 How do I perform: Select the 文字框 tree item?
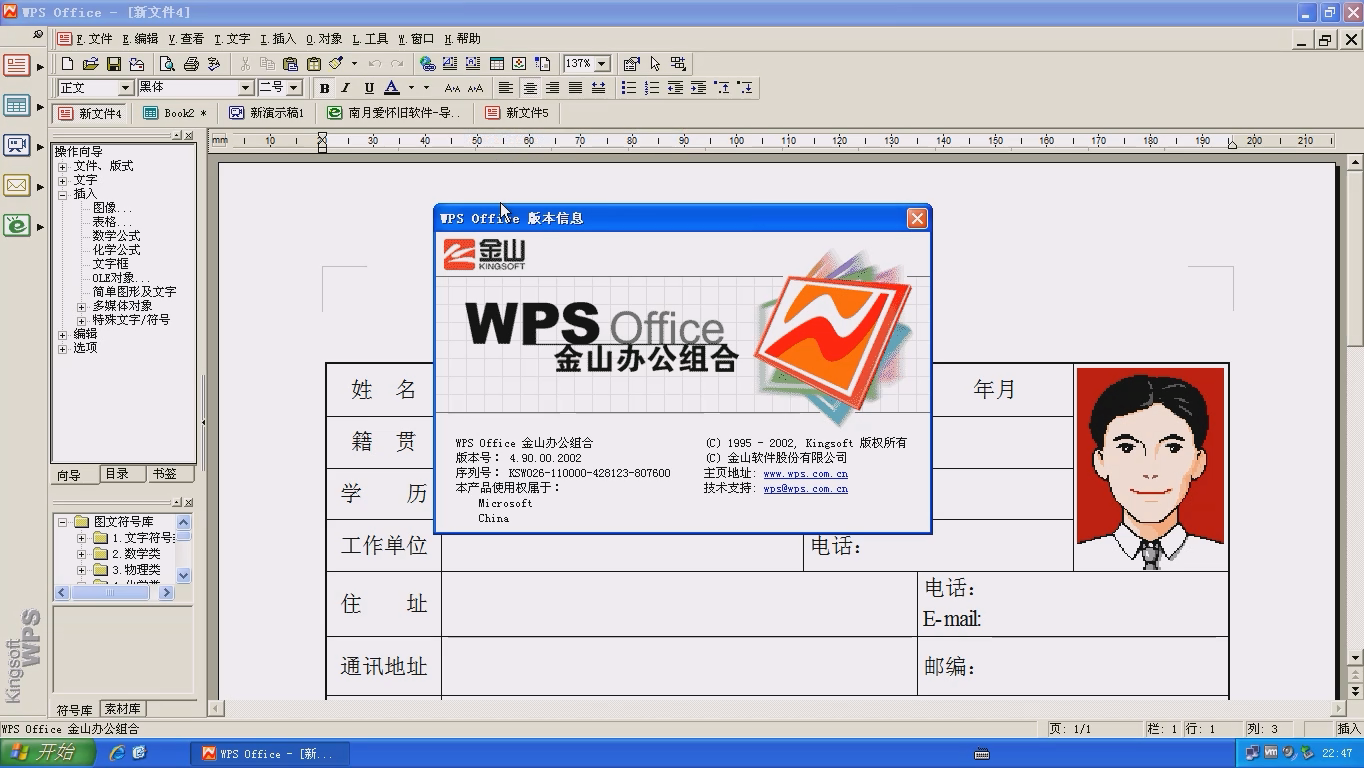pos(110,264)
